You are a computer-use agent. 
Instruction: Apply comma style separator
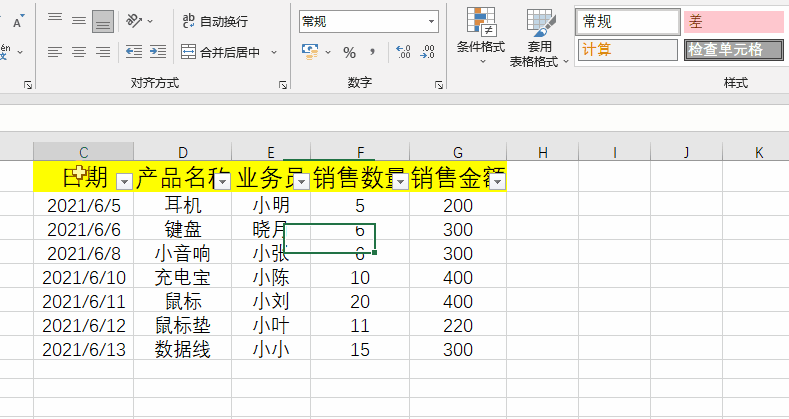pyautogui.click(x=373, y=52)
